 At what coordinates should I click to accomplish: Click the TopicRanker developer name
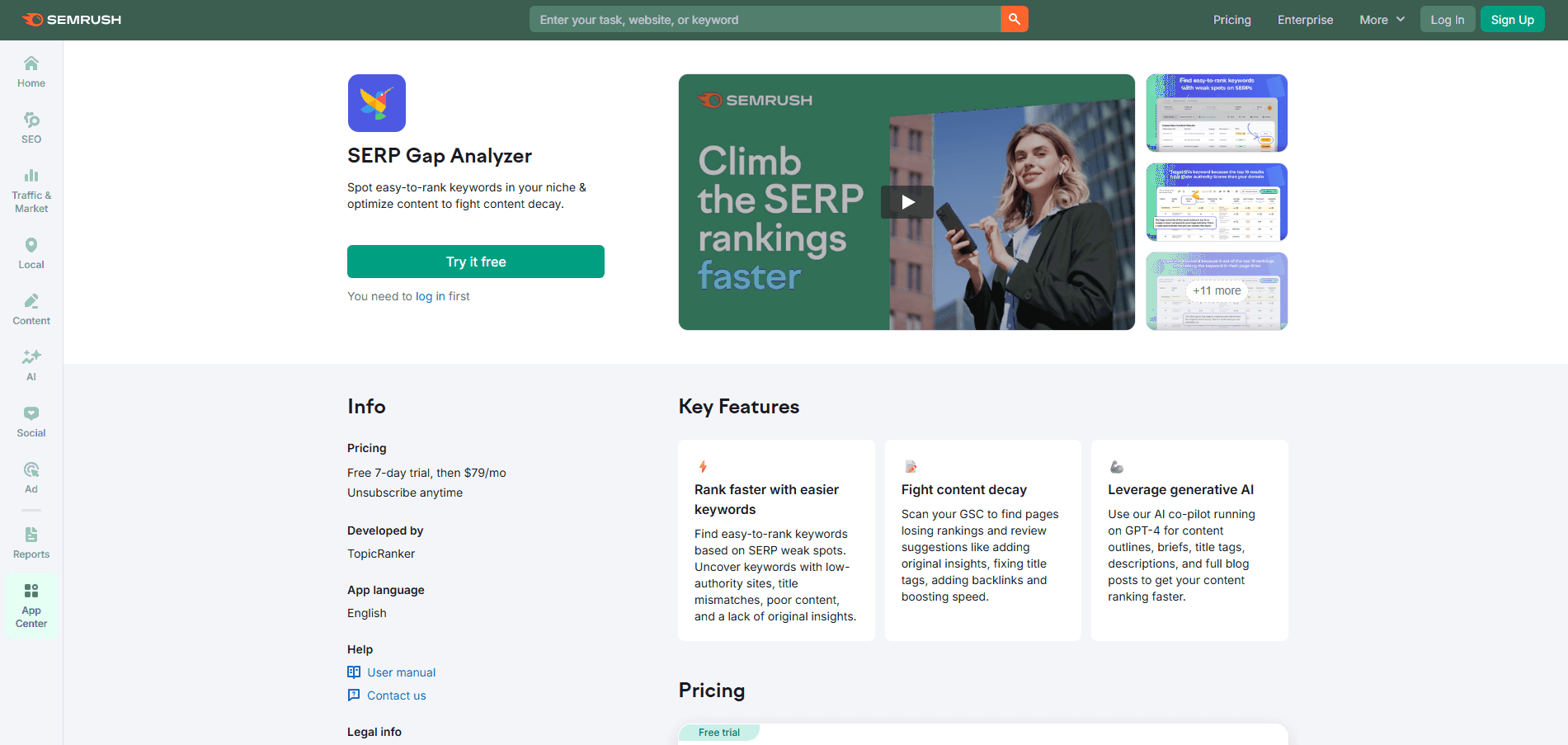381,554
